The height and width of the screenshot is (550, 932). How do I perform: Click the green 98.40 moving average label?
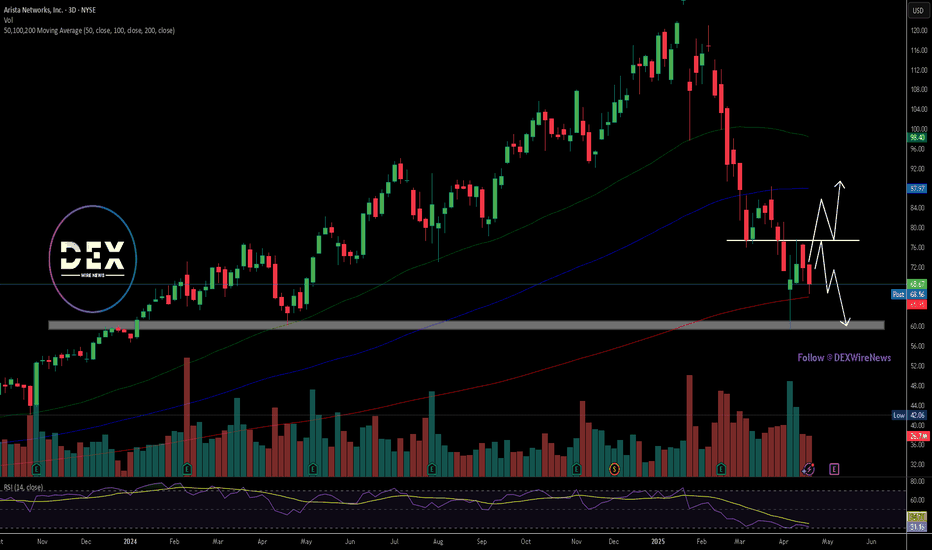click(x=917, y=137)
